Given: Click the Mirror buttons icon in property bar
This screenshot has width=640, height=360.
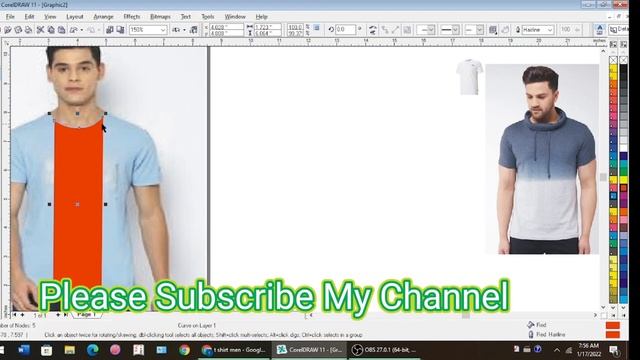Looking at the screenshot, I should click(x=373, y=30).
